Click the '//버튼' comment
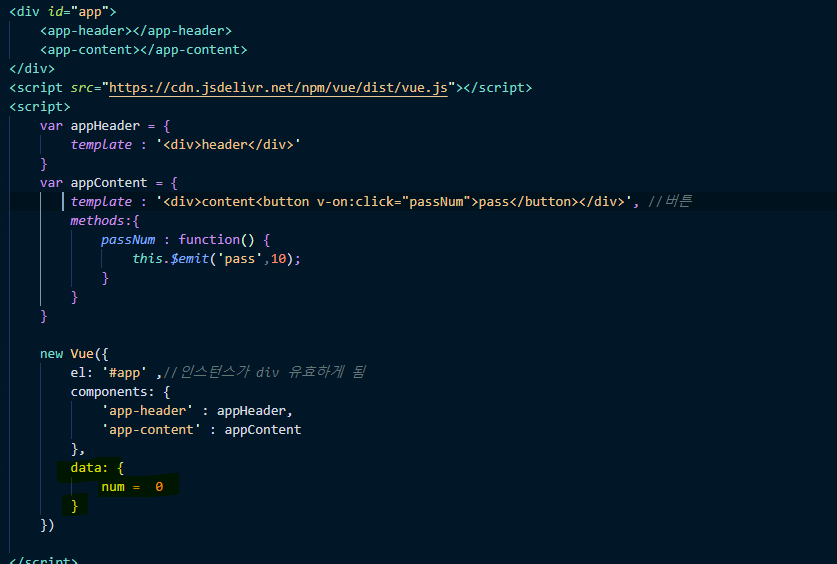The image size is (837, 564). [670, 201]
